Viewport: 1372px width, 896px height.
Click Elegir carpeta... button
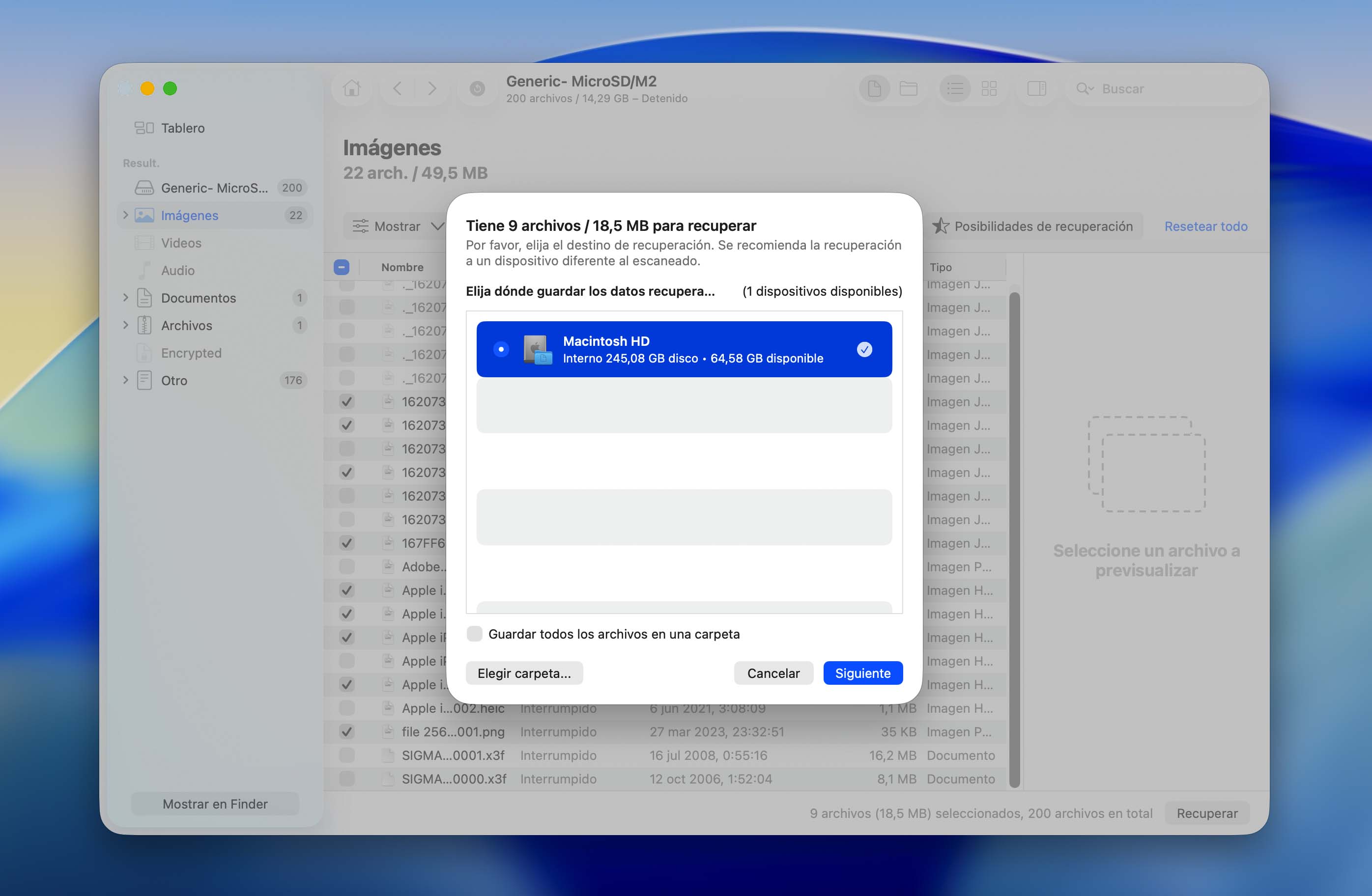pos(524,673)
